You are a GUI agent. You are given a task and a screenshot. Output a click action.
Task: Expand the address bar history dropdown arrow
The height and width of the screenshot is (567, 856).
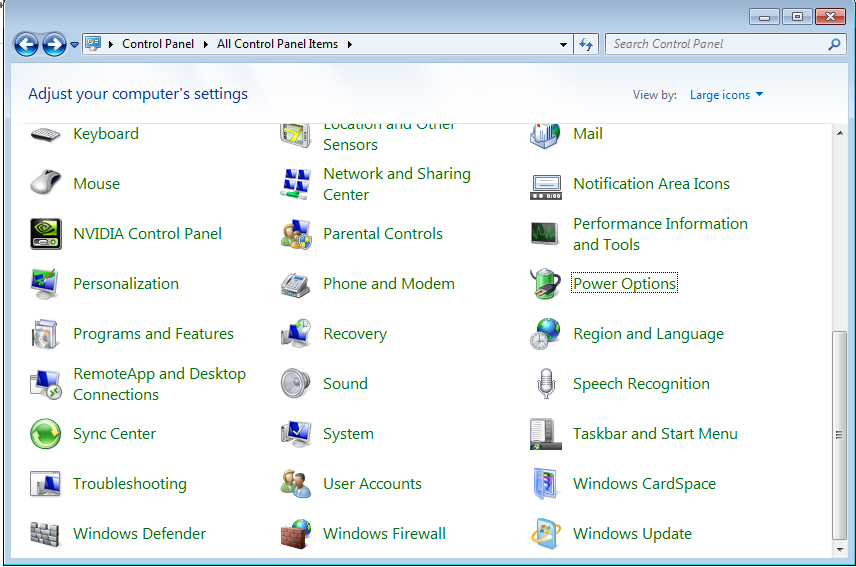tap(564, 45)
